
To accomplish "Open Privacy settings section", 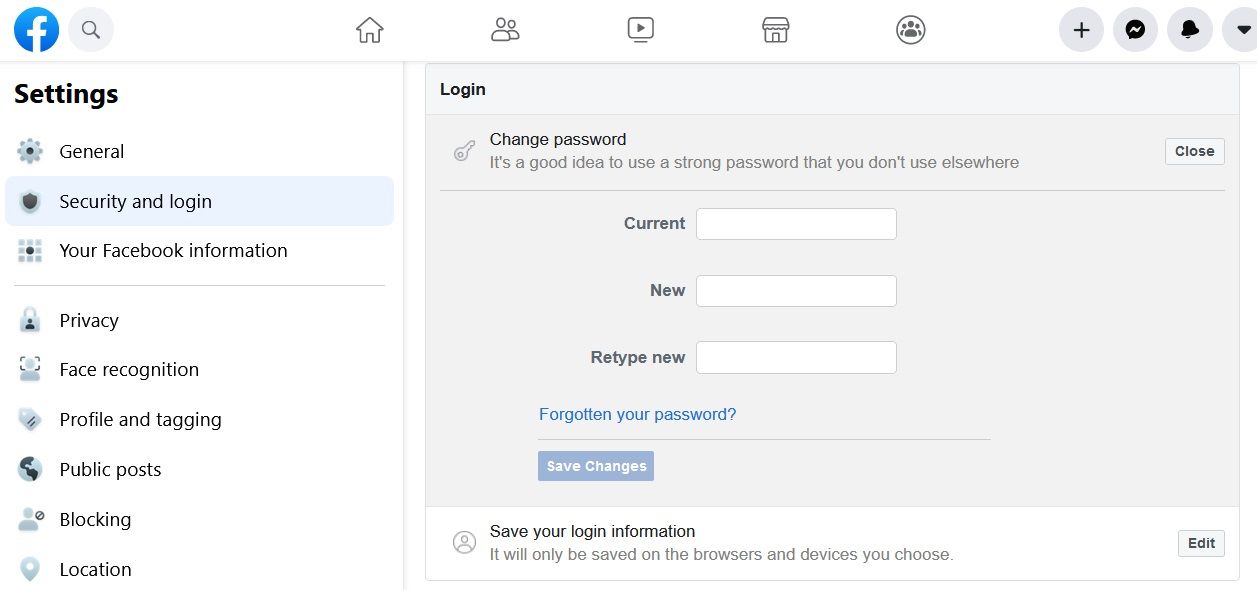I will point(89,321).
